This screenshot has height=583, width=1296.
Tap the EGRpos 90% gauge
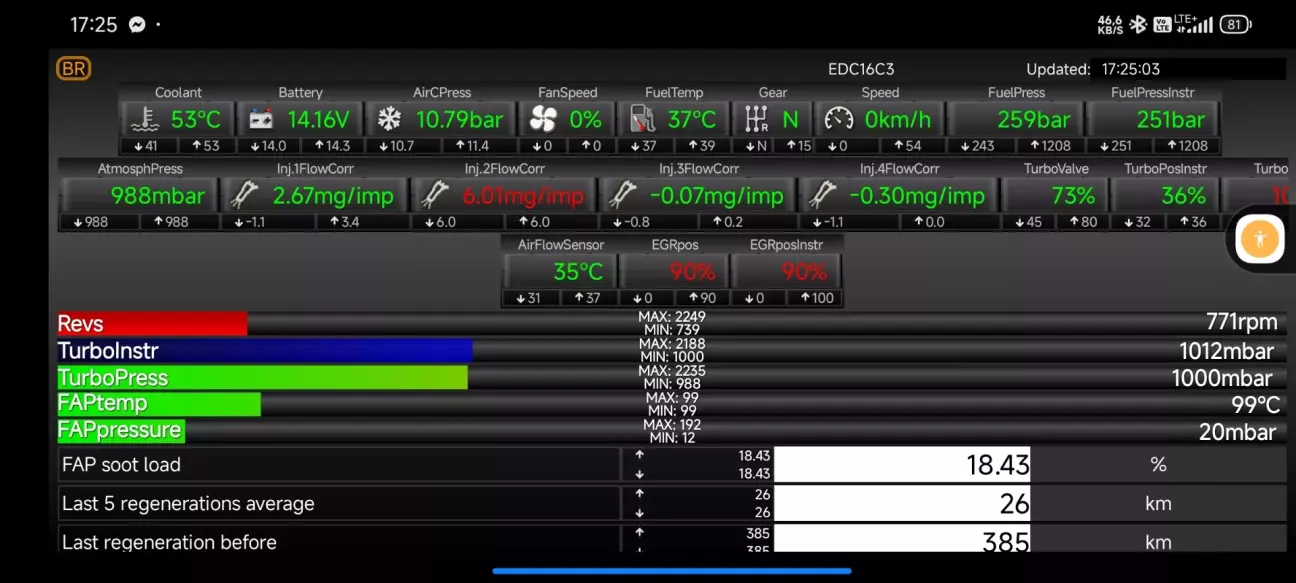click(x=674, y=271)
